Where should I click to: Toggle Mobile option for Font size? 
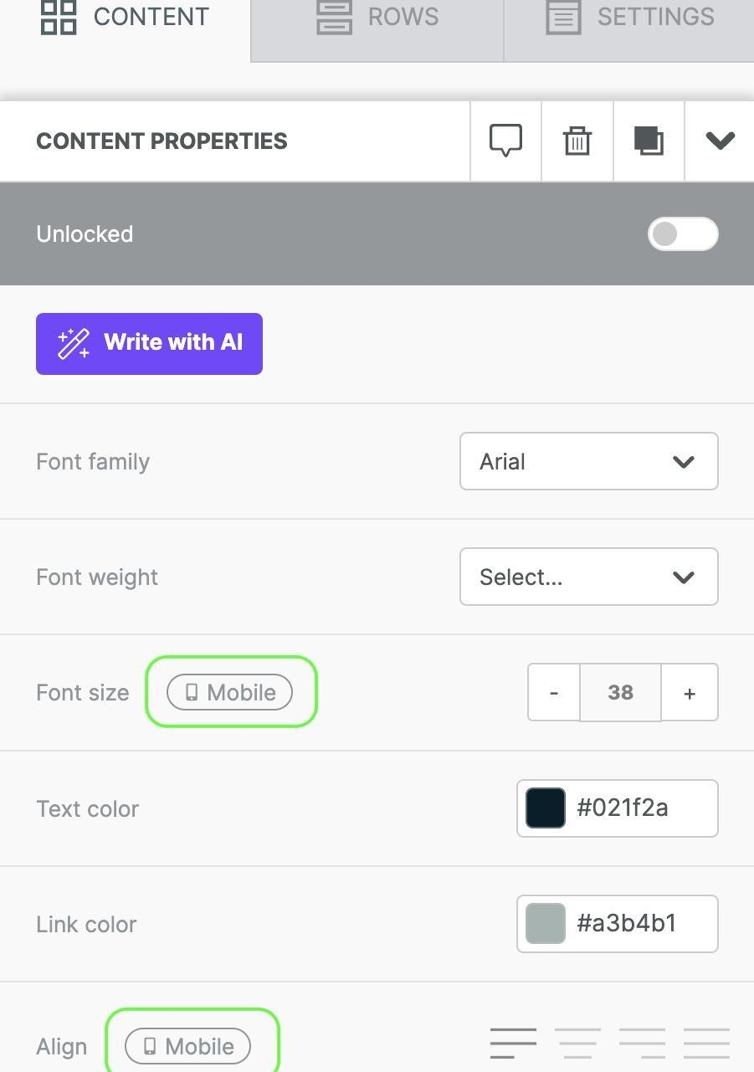(x=230, y=692)
